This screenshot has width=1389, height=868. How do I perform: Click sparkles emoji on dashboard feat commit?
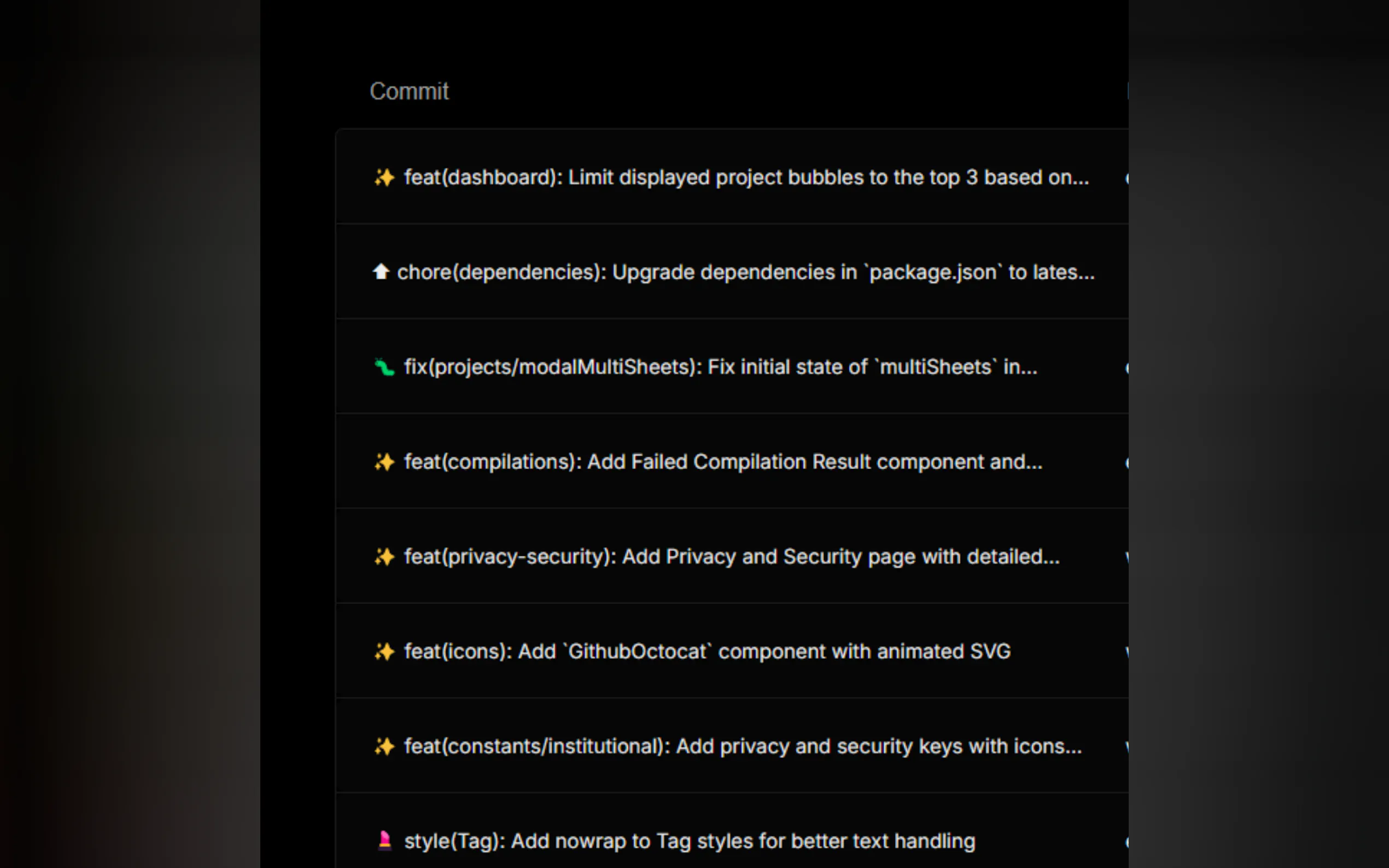[x=384, y=178]
